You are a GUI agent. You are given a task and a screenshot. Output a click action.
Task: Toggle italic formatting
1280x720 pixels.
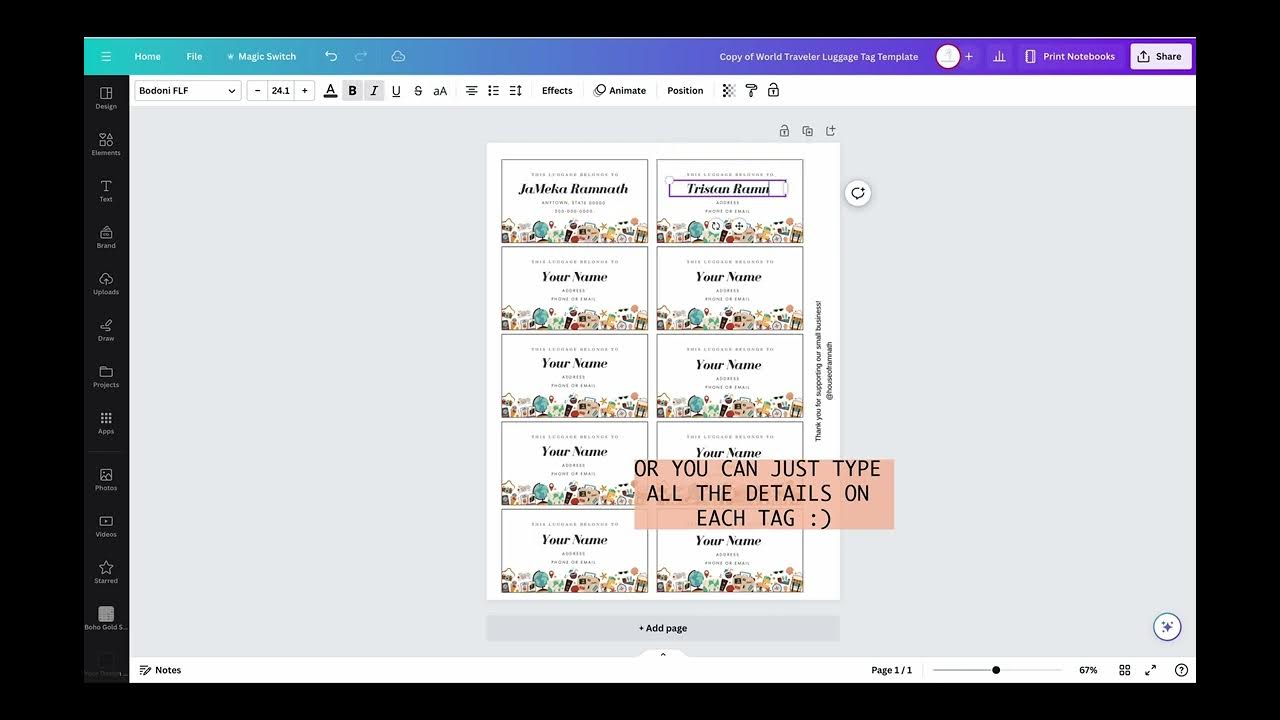(x=374, y=91)
